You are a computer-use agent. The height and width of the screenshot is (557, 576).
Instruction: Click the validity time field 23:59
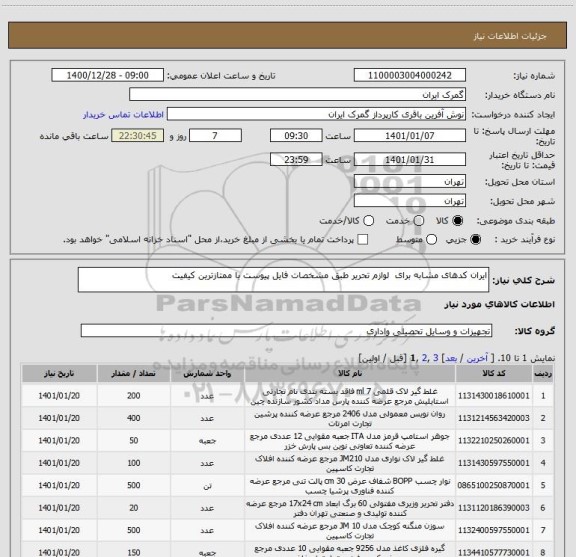296,159
